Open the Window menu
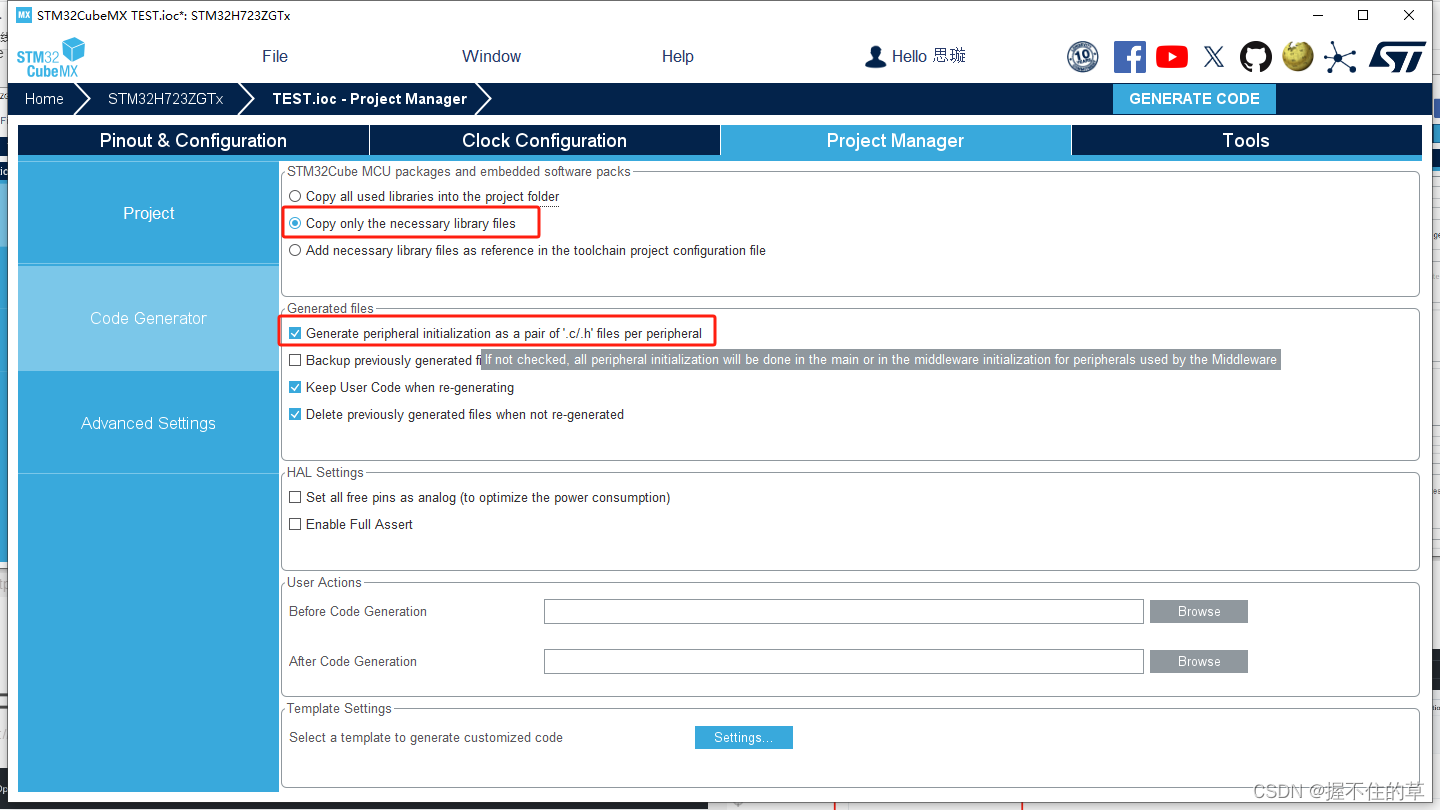1440x810 pixels. click(491, 56)
